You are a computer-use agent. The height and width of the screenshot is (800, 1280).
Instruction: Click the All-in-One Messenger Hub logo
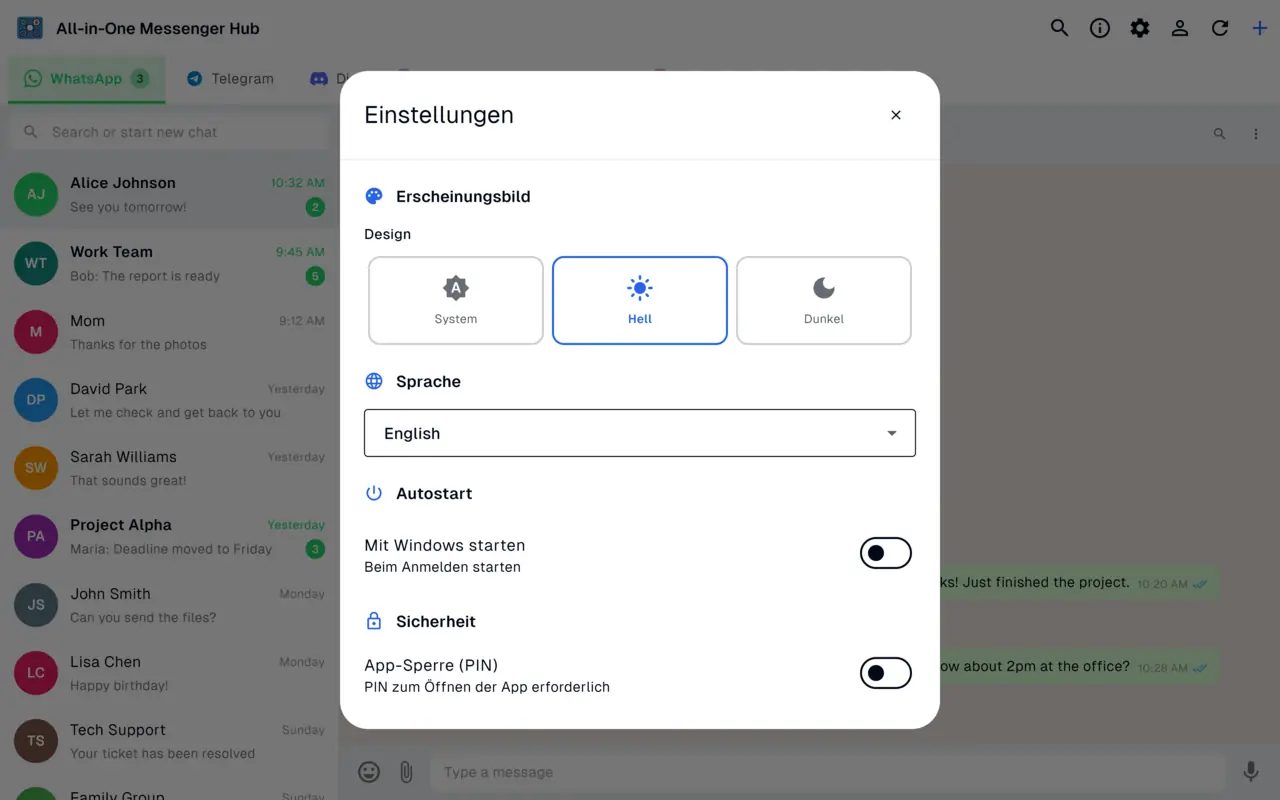click(x=30, y=28)
